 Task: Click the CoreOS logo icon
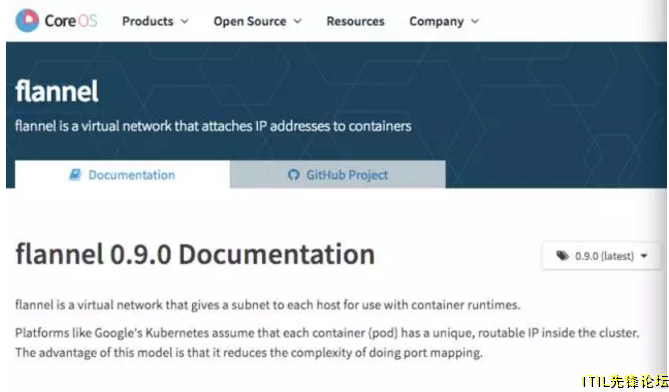point(27,20)
